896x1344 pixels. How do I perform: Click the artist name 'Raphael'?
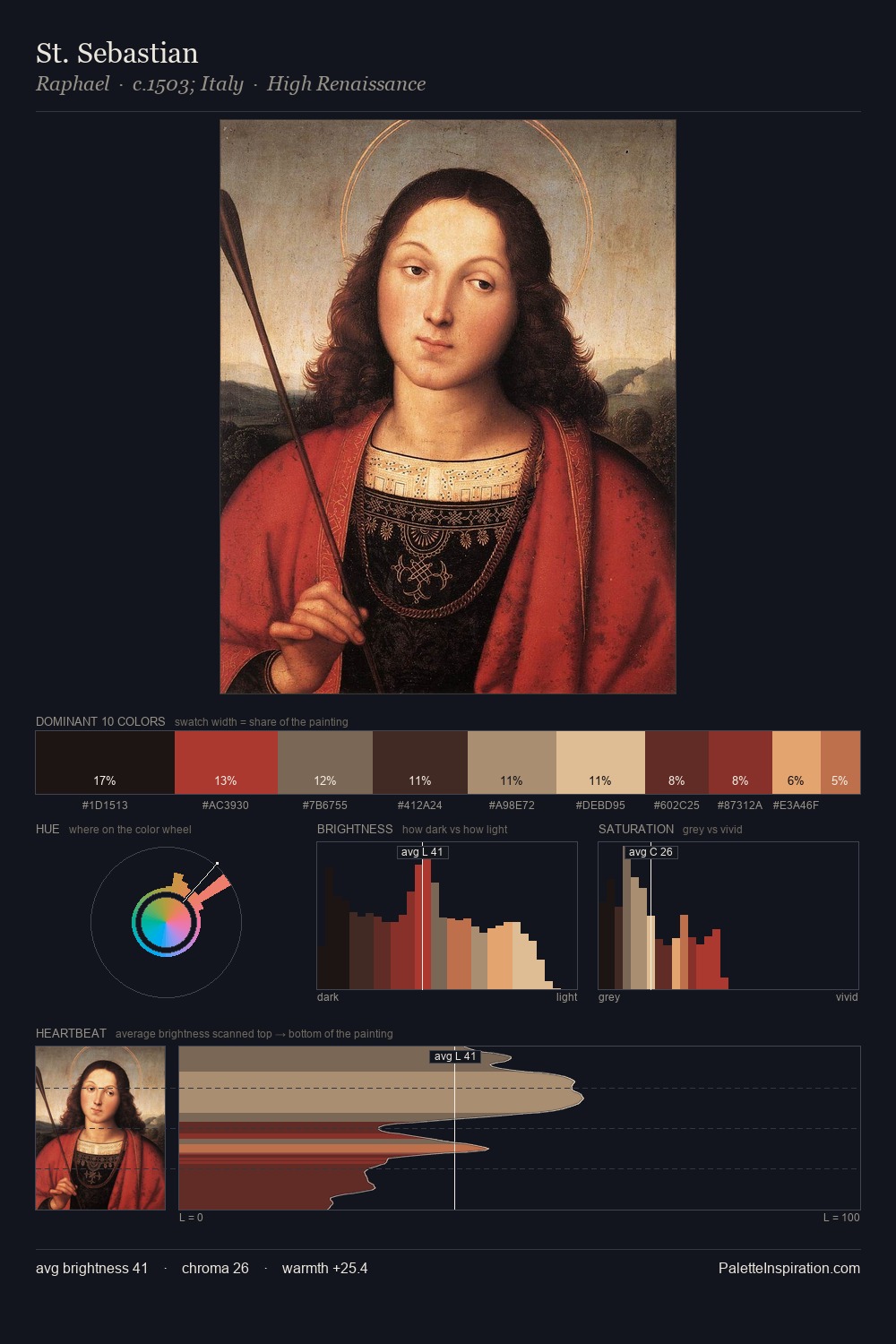(73, 83)
